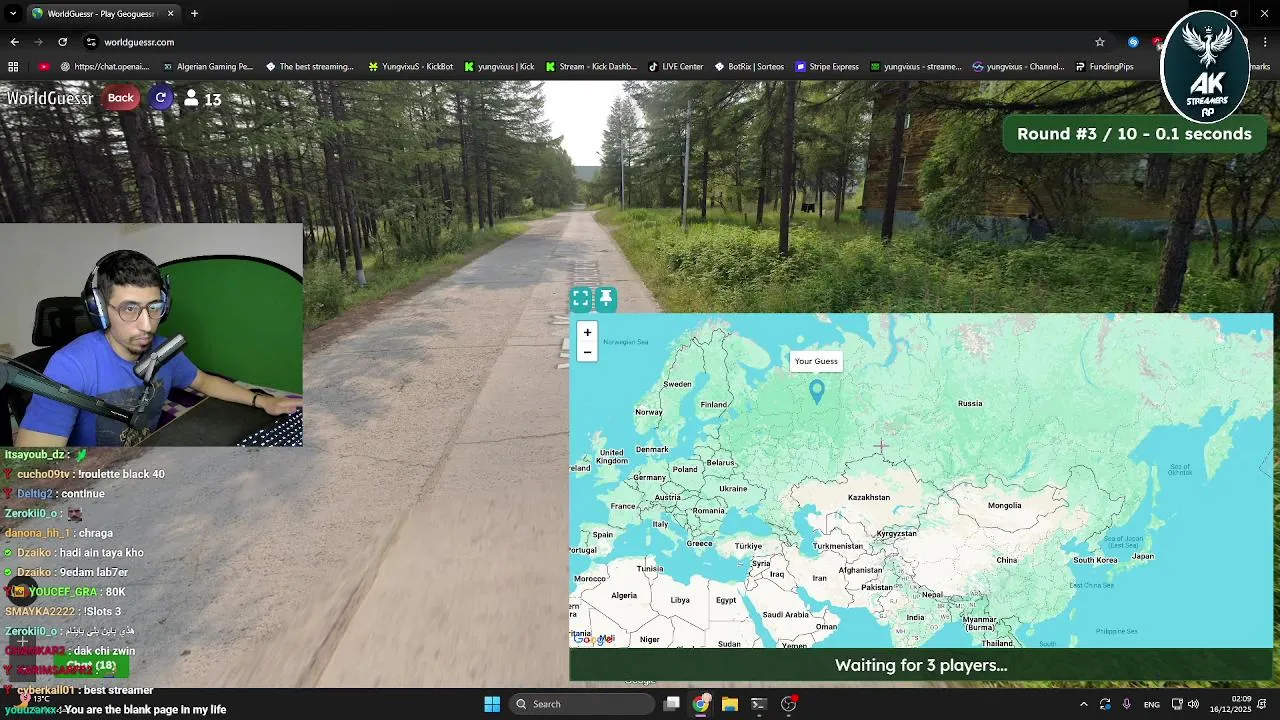This screenshot has width=1280, height=720.
Task: Open the chat.openai bookmark
Action: point(105,67)
